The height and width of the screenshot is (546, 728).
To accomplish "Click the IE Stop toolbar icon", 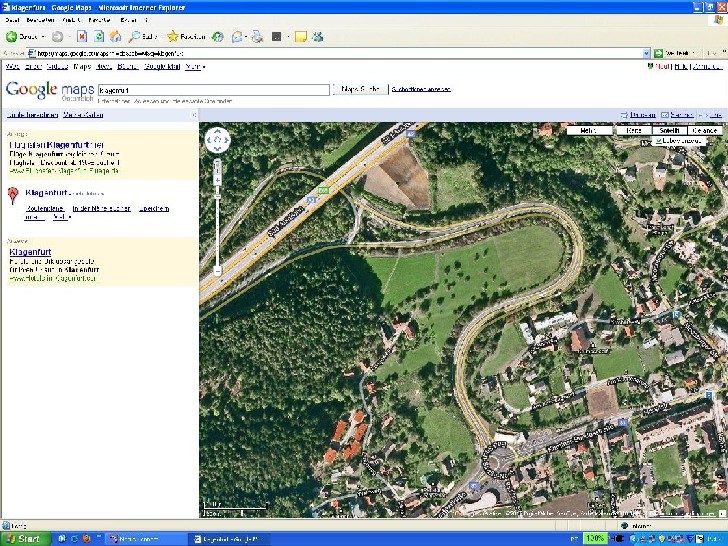I will (83, 37).
